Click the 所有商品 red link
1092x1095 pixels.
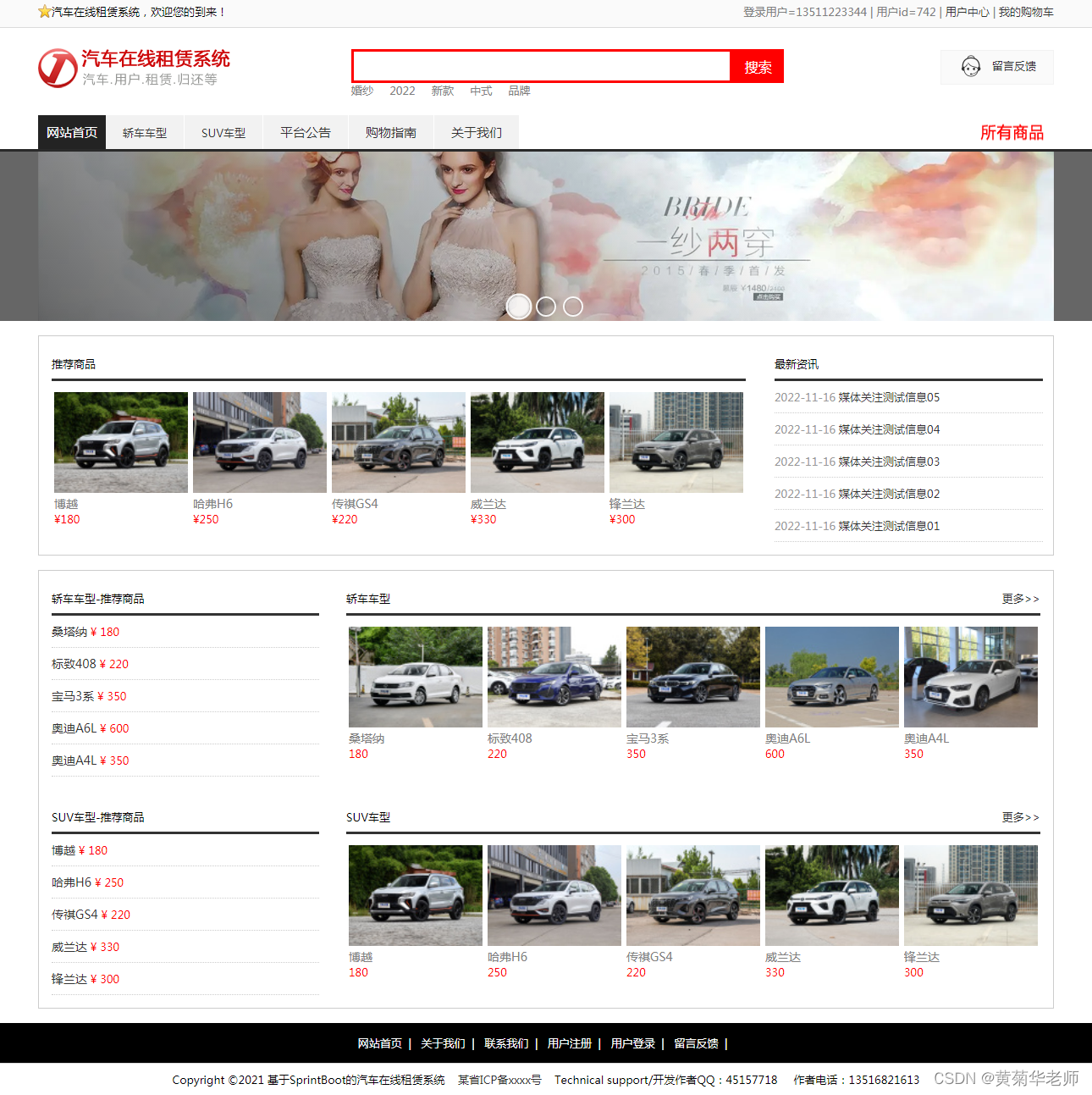[1012, 132]
